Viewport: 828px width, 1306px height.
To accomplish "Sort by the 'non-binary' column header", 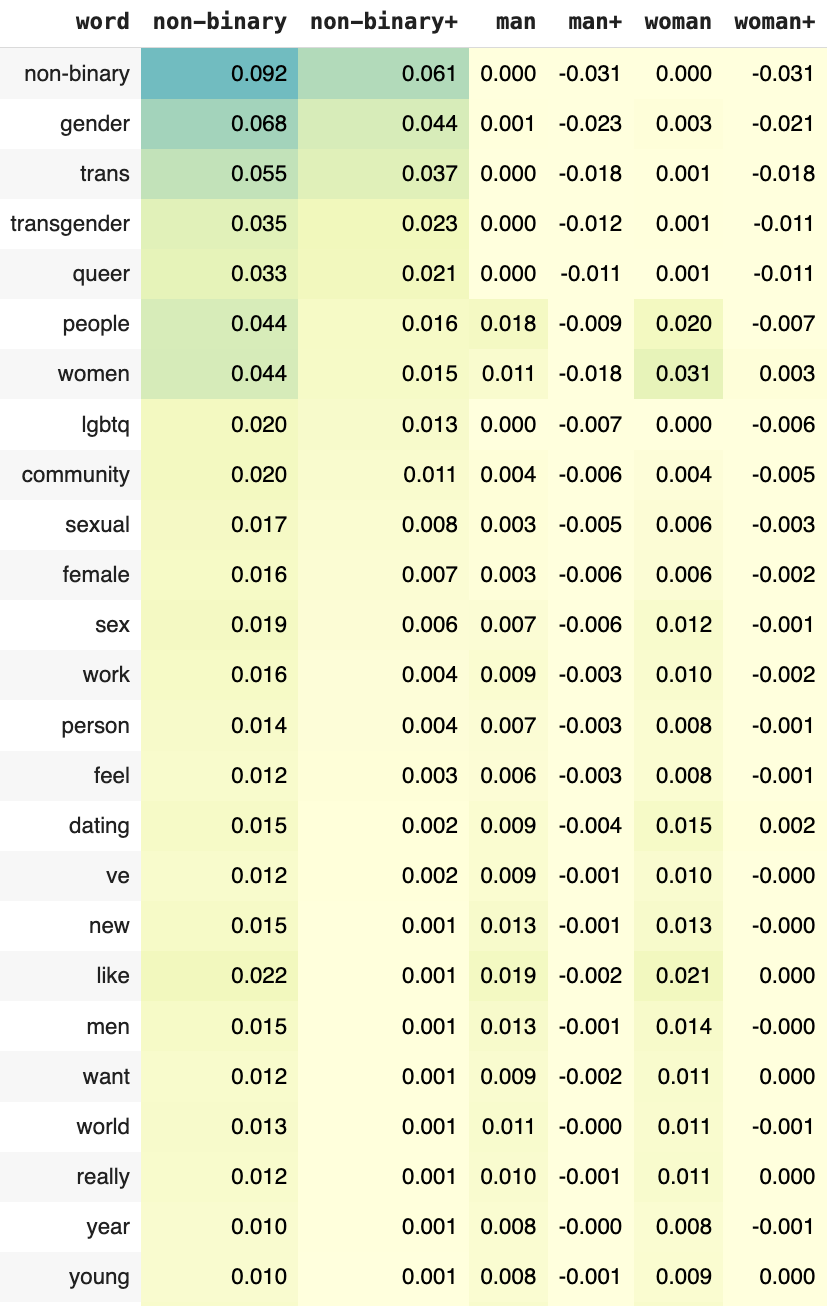I will point(219,22).
